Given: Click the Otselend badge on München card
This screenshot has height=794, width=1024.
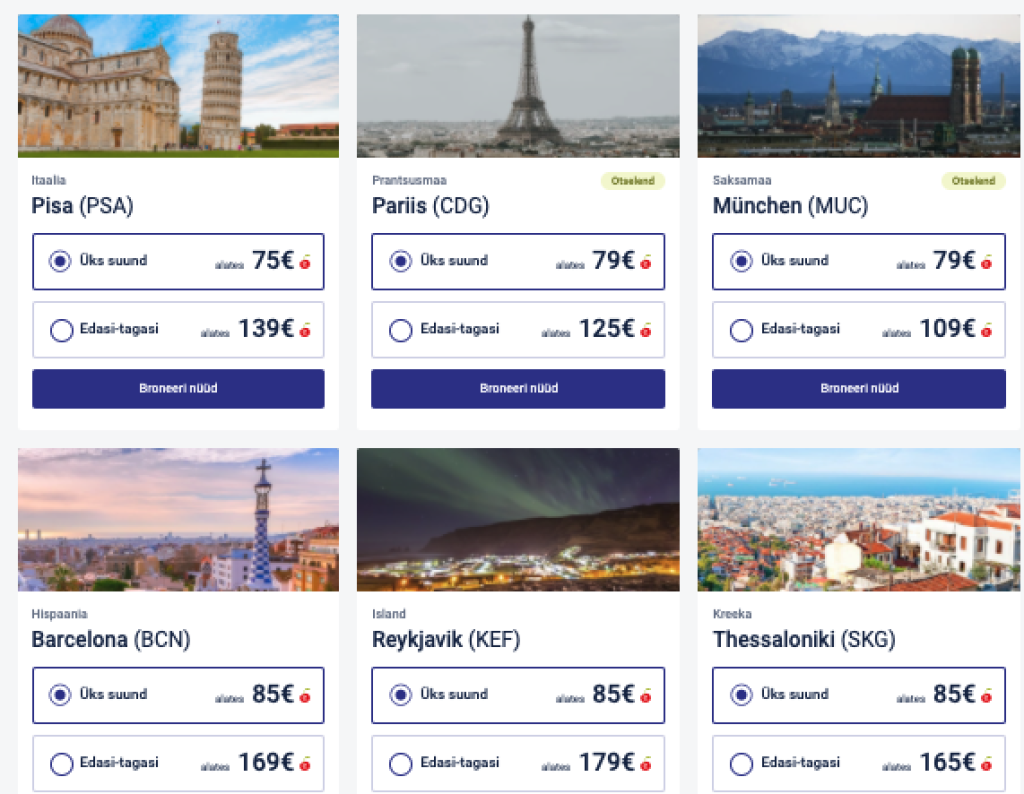Looking at the screenshot, I should point(973,181).
